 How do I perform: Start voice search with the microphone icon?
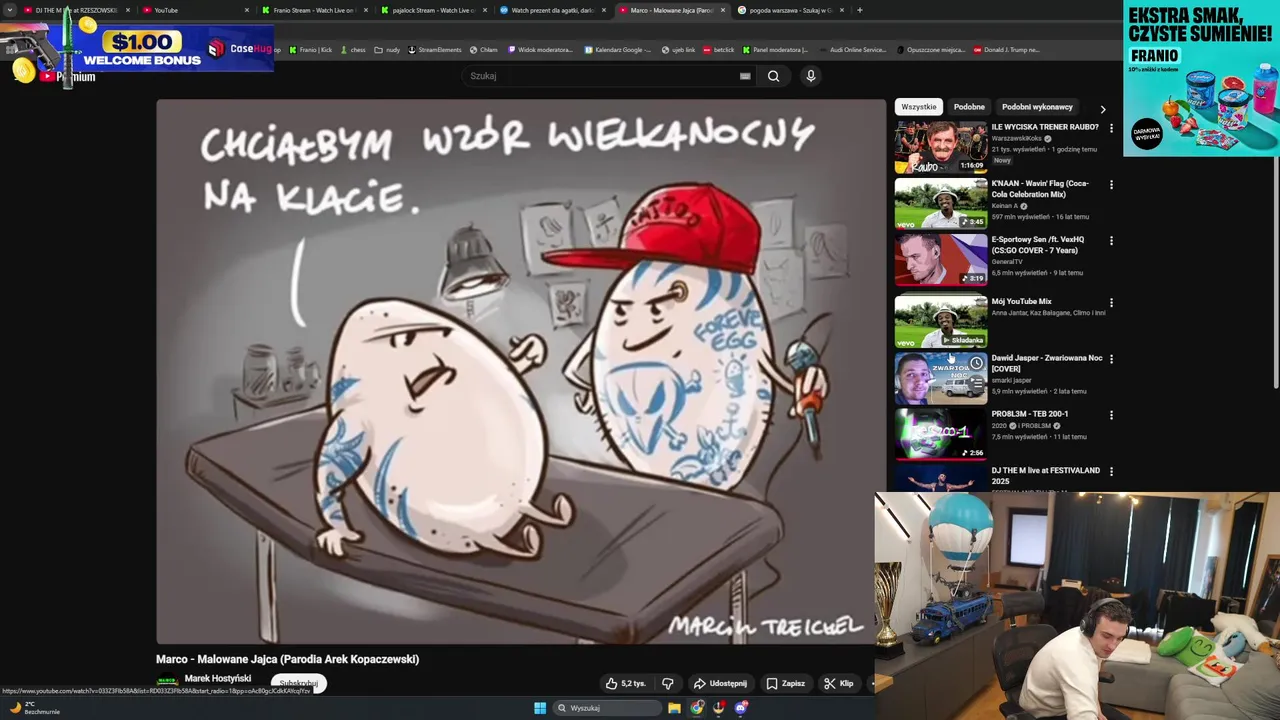(x=811, y=76)
